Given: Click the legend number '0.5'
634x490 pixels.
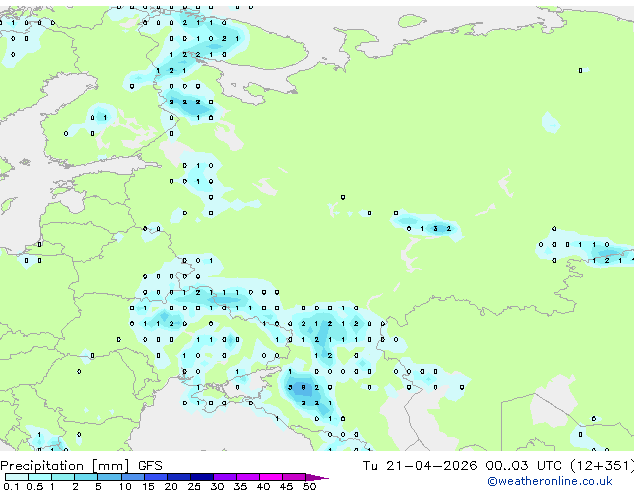Looking at the screenshot, I should (x=34, y=486).
